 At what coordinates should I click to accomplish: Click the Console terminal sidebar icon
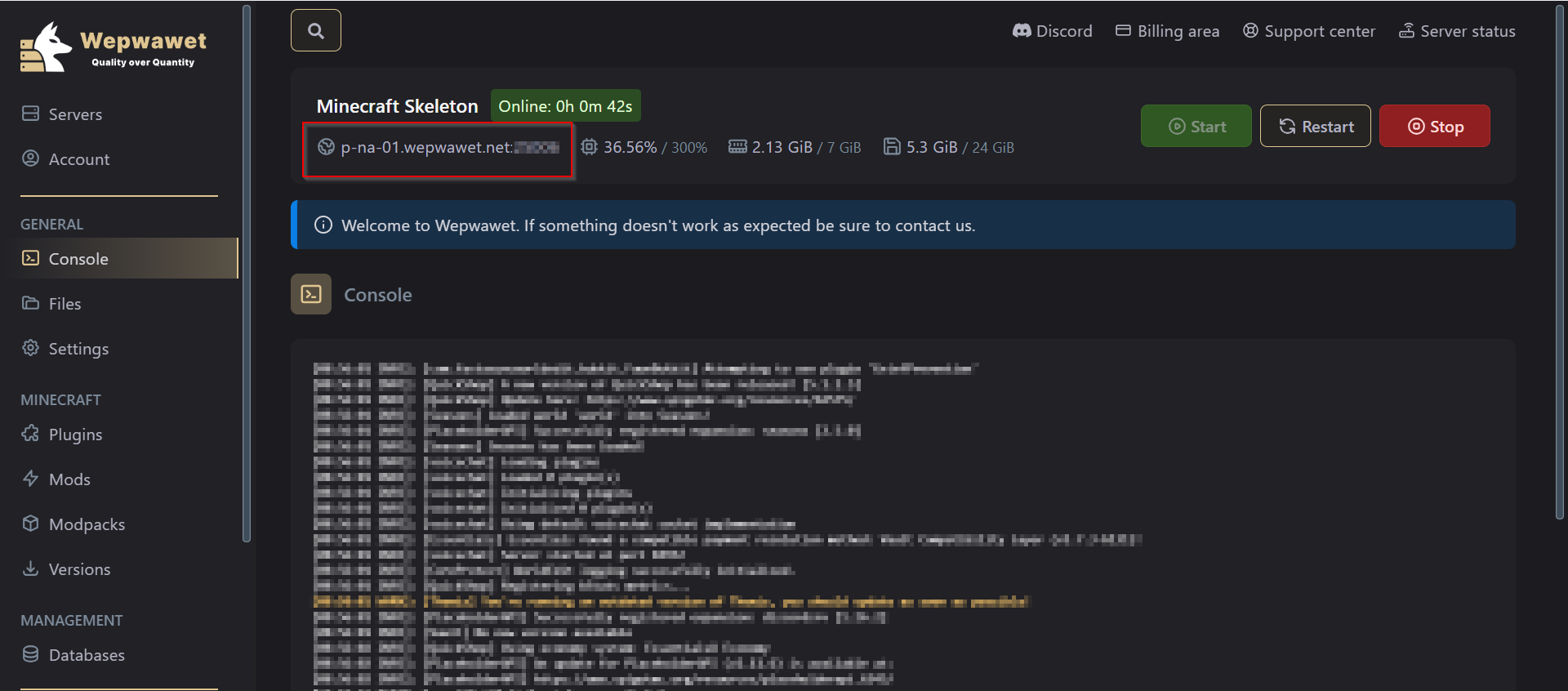point(30,258)
